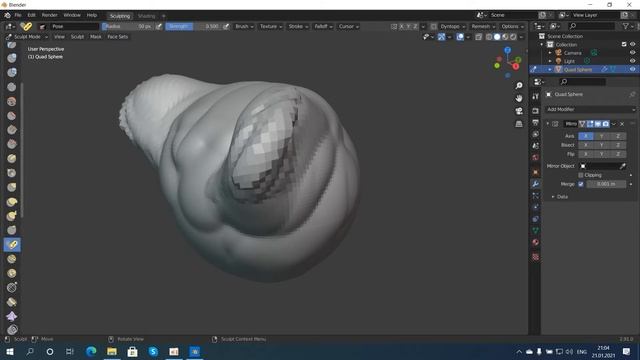Select the purple Cloth brush
640x360 pixels.
12,316
